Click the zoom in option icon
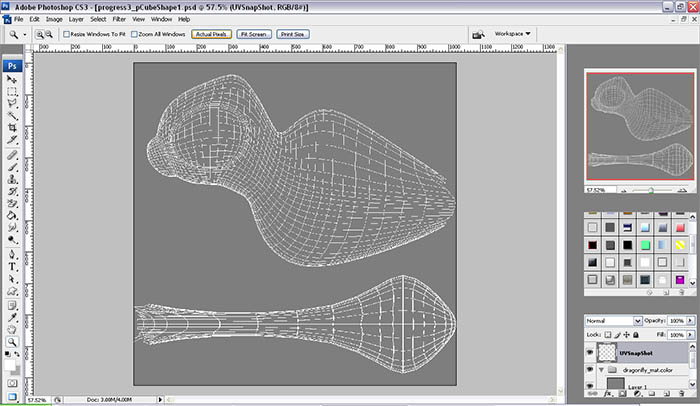This screenshot has width=700, height=406. coord(40,34)
